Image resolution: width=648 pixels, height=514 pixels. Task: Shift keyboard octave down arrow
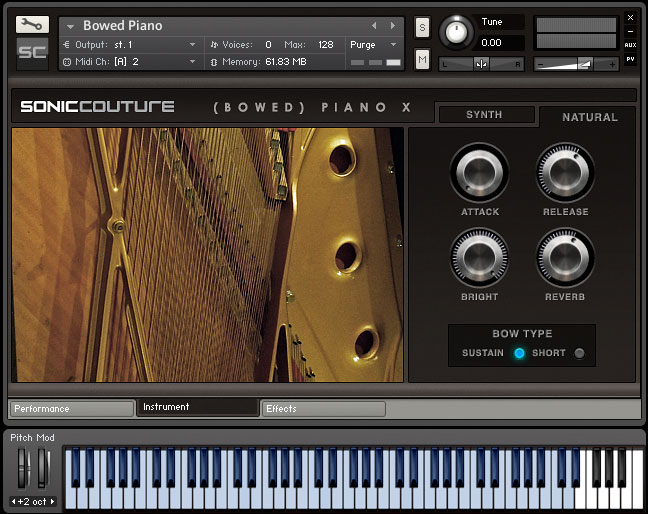point(14,502)
